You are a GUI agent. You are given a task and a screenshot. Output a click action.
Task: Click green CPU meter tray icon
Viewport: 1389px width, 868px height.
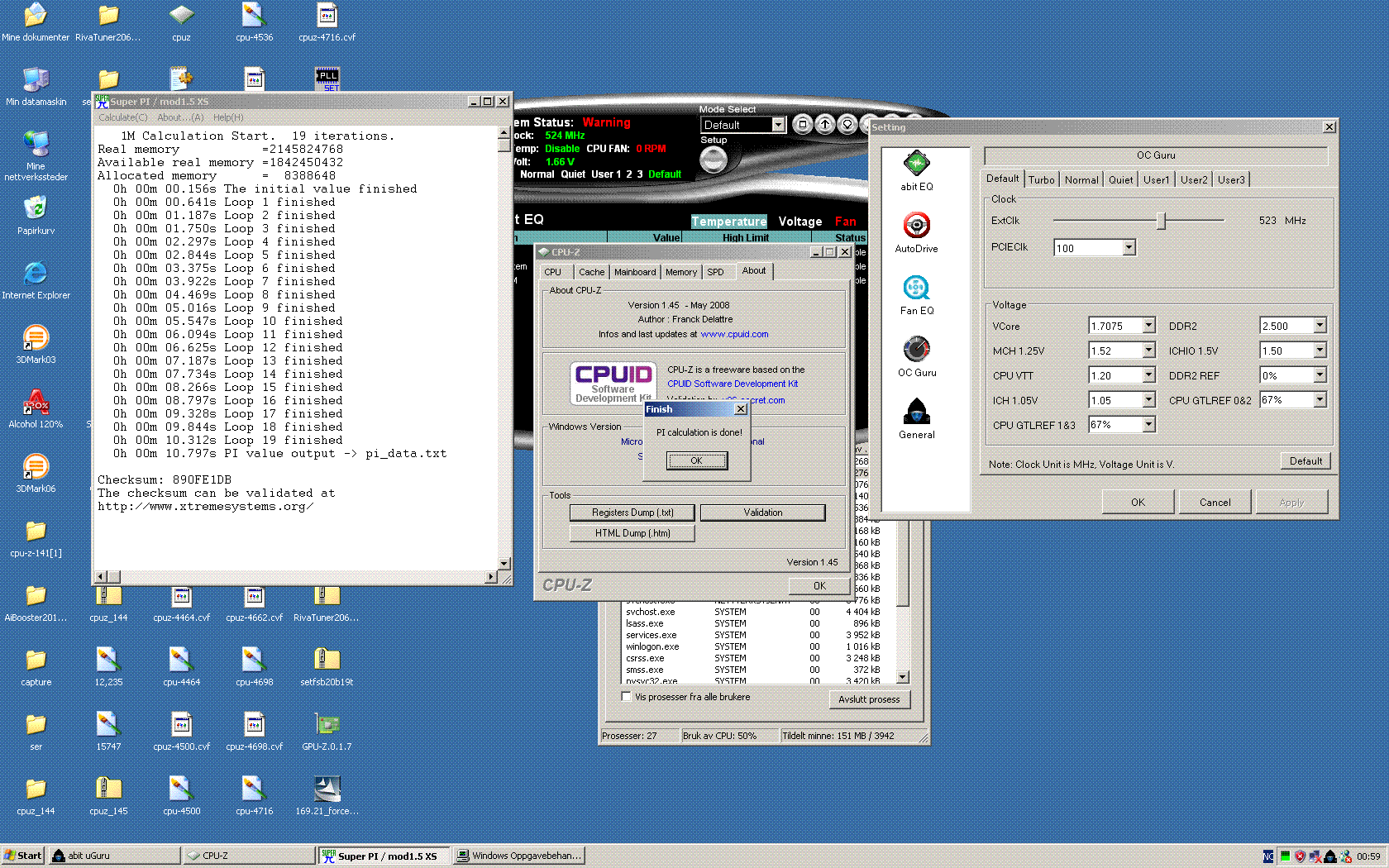pyautogui.click(x=1285, y=856)
